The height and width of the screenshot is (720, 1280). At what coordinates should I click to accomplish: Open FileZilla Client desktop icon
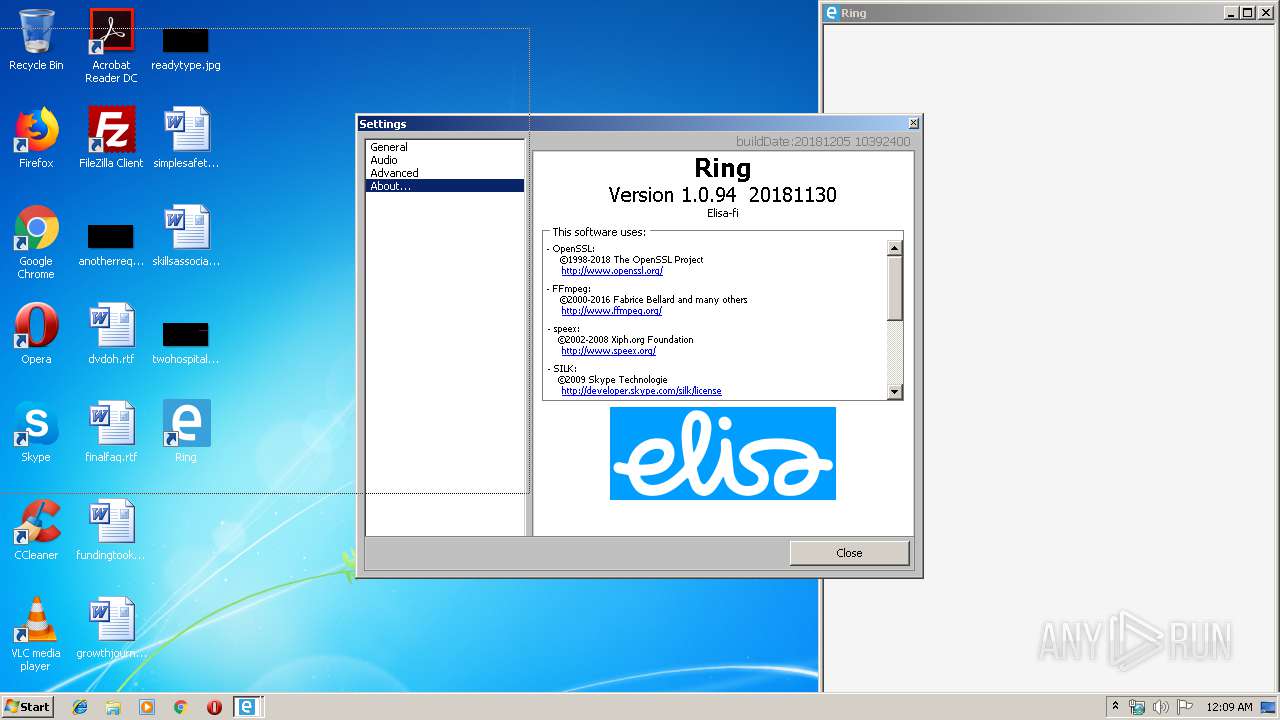[111, 138]
